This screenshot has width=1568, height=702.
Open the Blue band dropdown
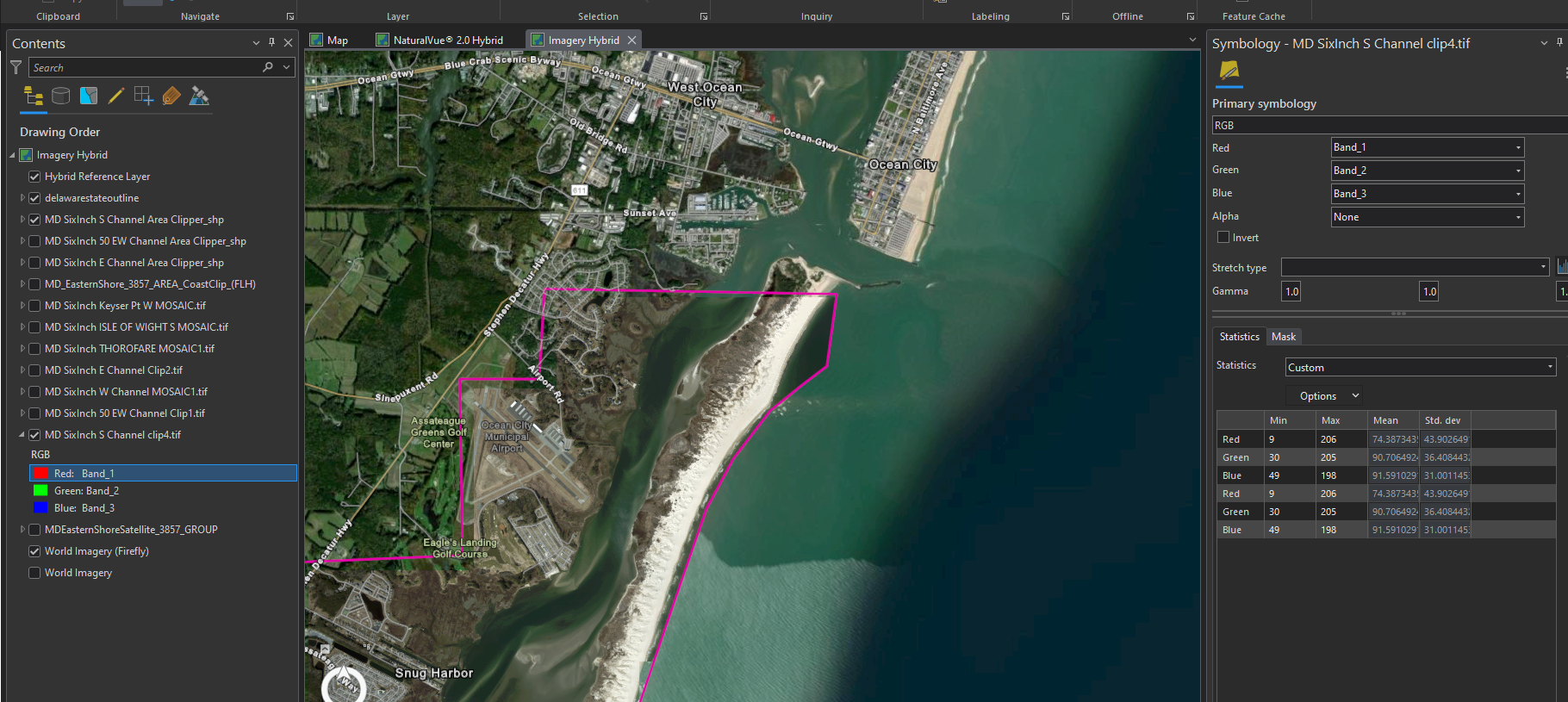tap(1428, 194)
